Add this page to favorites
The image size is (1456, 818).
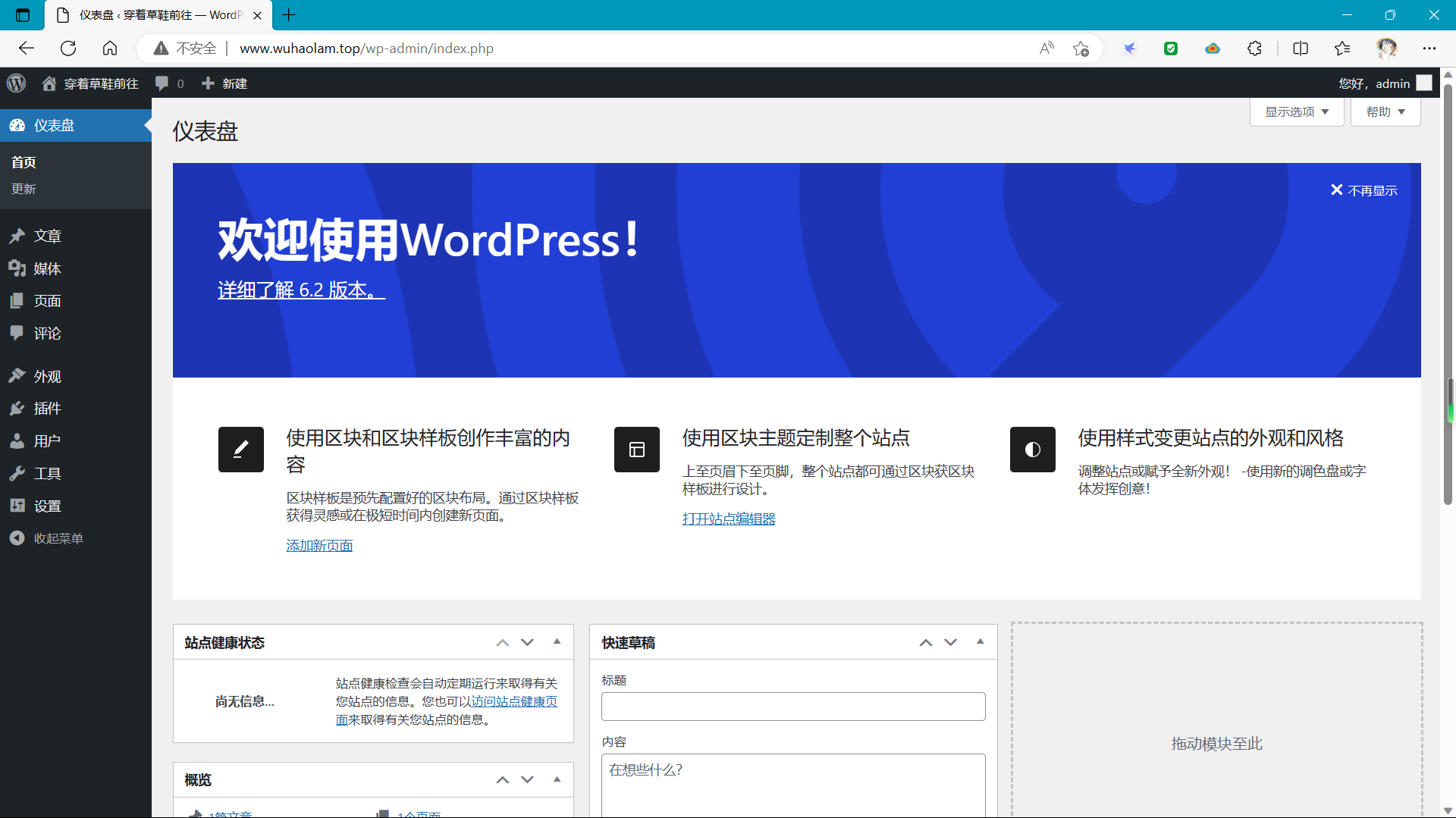click(1081, 49)
